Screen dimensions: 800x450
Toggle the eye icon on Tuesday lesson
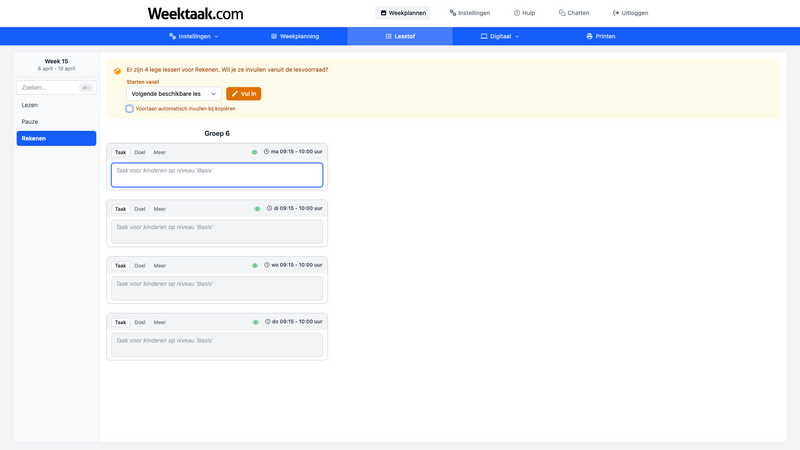(x=257, y=209)
